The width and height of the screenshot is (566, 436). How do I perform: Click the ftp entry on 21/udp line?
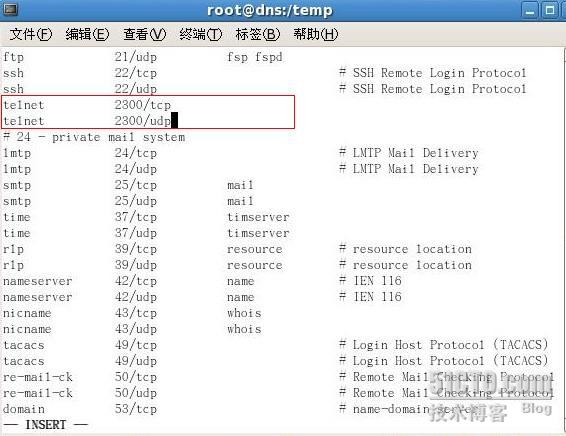click(13, 57)
